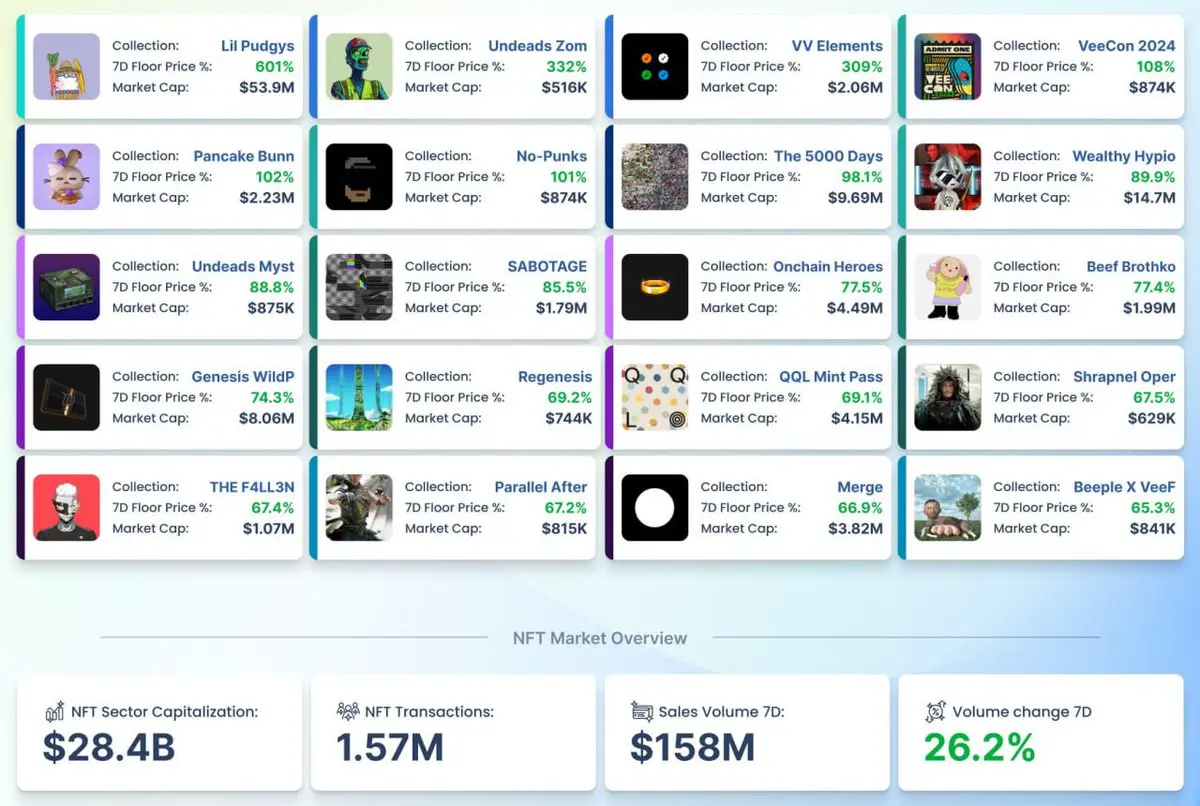Click the NFT Transactions people icon
Viewport: 1200px width, 806px height.
pyautogui.click(x=348, y=712)
